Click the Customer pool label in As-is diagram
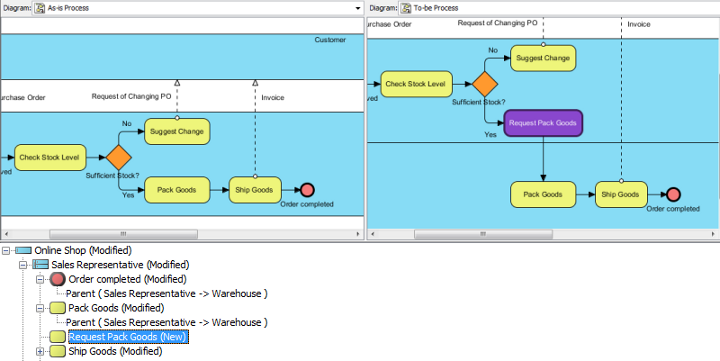Image resolution: width=720 pixels, height=361 pixels. click(x=330, y=40)
